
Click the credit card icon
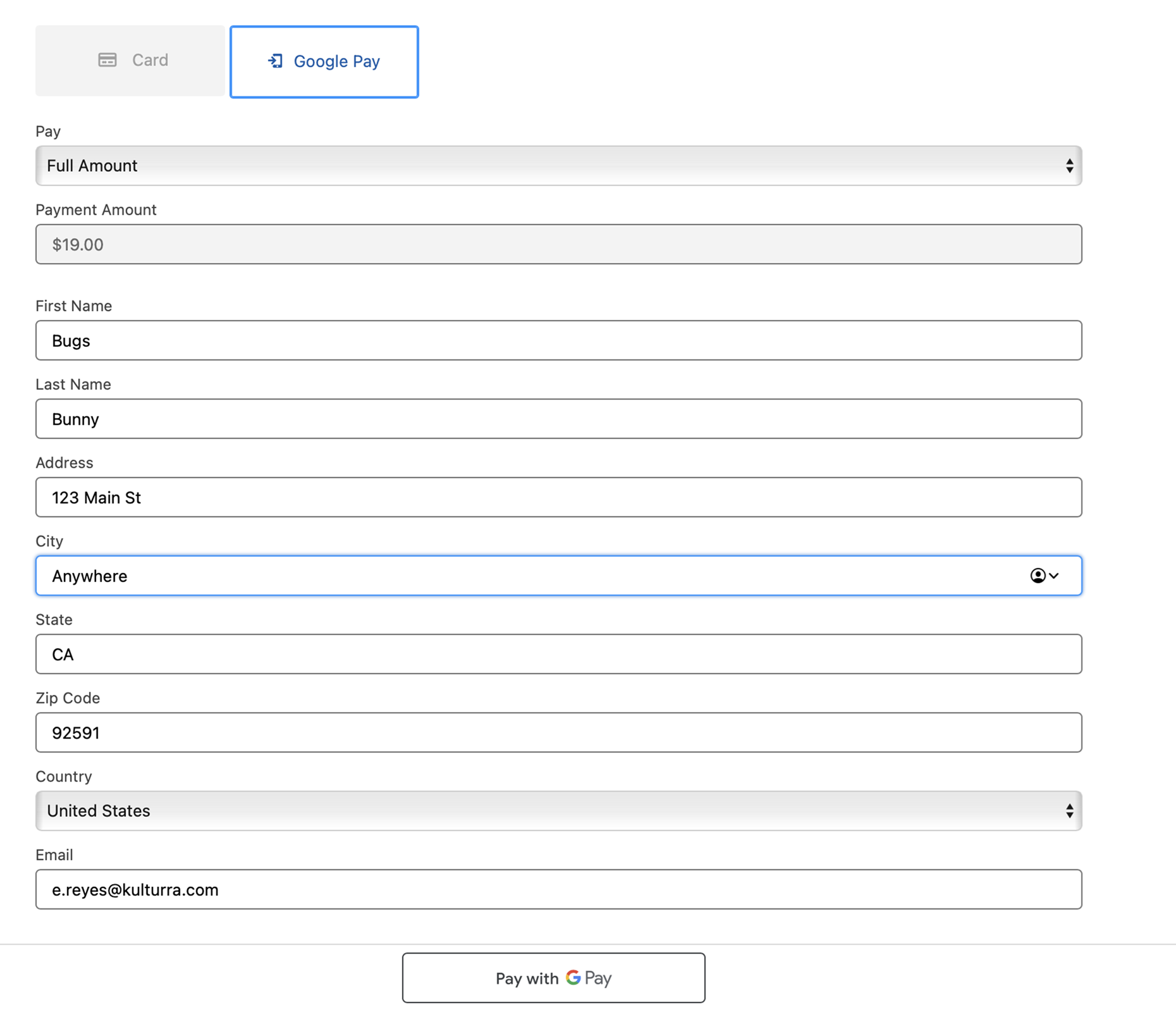tap(107, 60)
